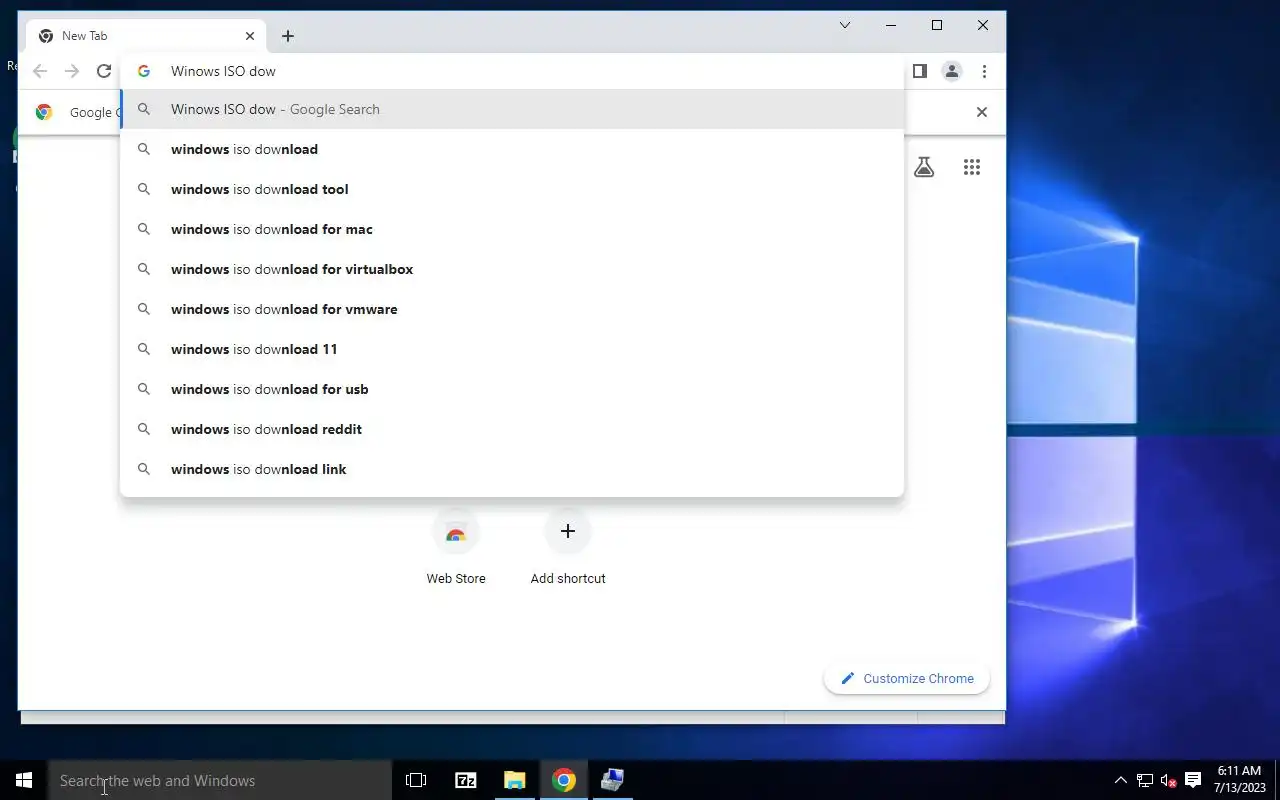The width and height of the screenshot is (1280, 800).
Task: Open File Explorer from the taskbar
Action: tap(514, 780)
